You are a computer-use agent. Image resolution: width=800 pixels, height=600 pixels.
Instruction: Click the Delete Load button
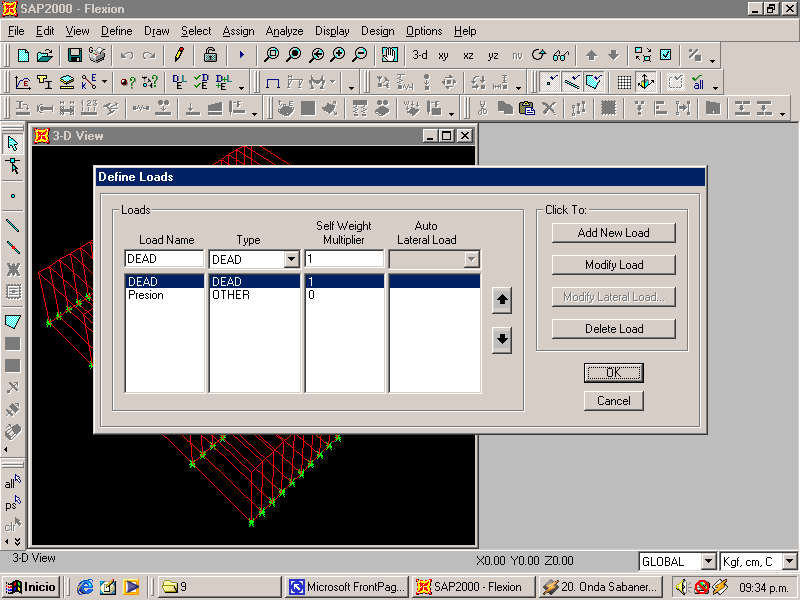pyautogui.click(x=614, y=329)
